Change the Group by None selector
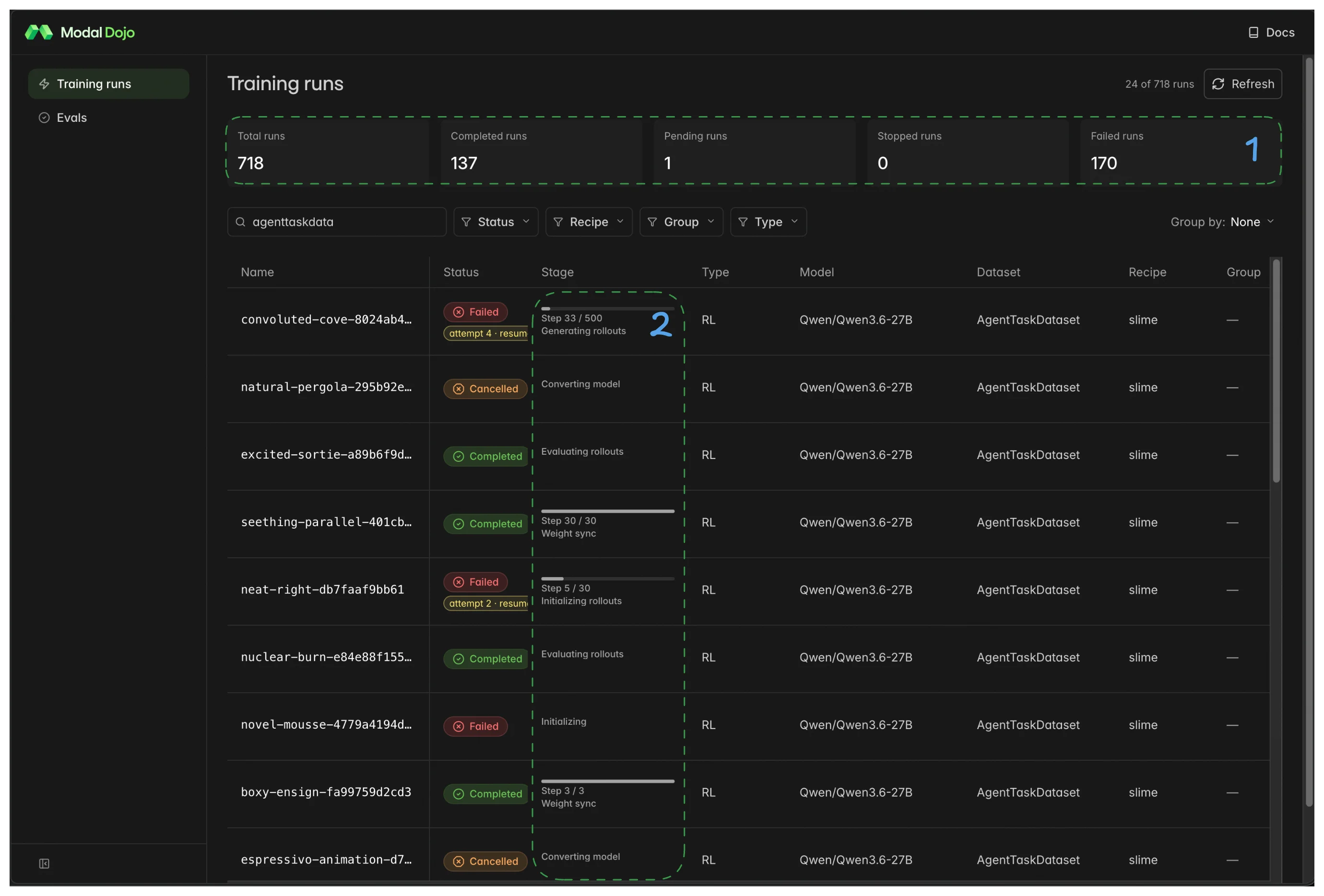The width and height of the screenshot is (1324, 896). [1252, 222]
